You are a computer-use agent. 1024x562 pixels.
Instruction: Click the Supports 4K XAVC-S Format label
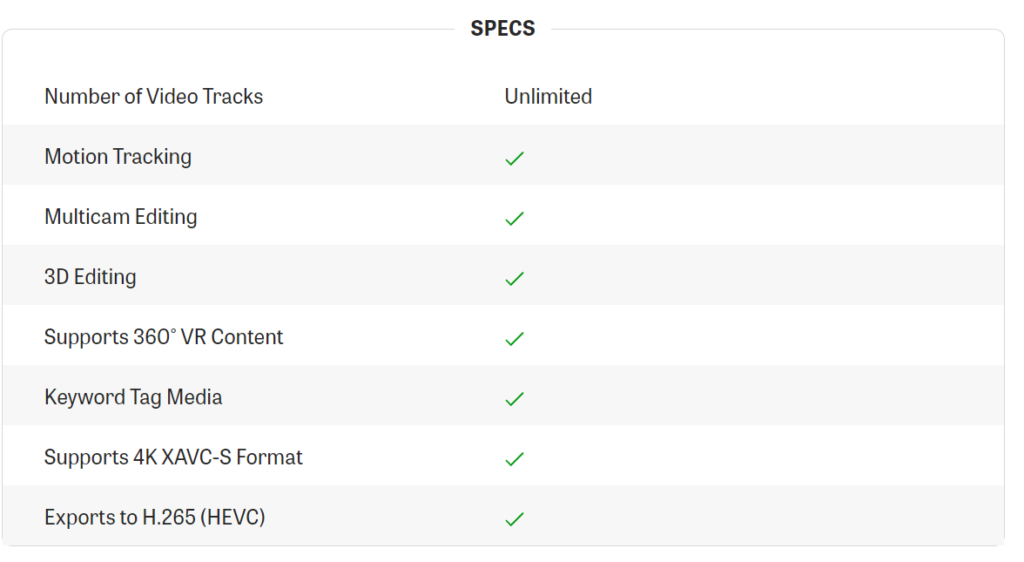click(173, 457)
